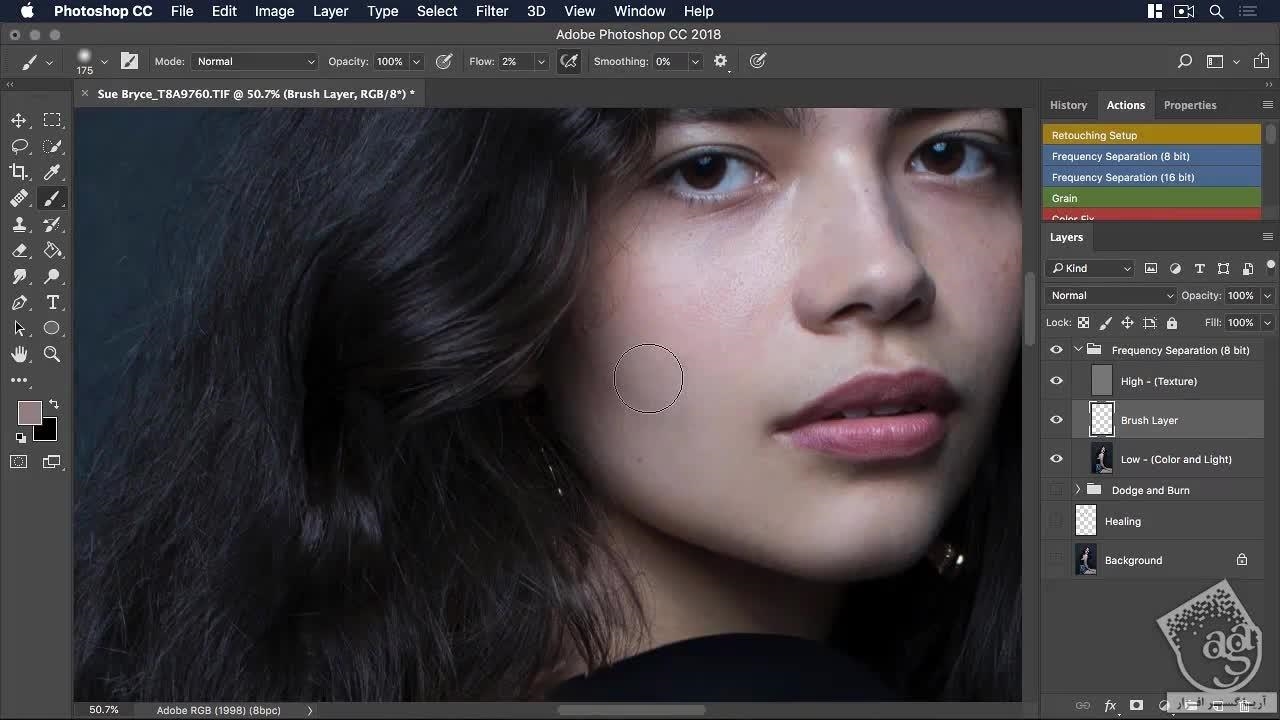Select the Background layer thumbnail
The height and width of the screenshot is (720, 1280).
pyautogui.click(x=1086, y=560)
